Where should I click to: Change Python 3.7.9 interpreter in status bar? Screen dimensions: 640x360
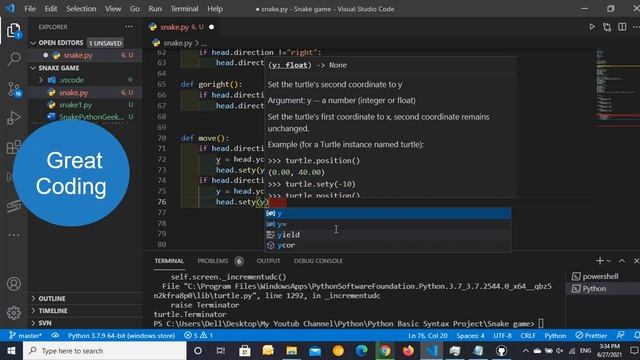tap(121, 336)
